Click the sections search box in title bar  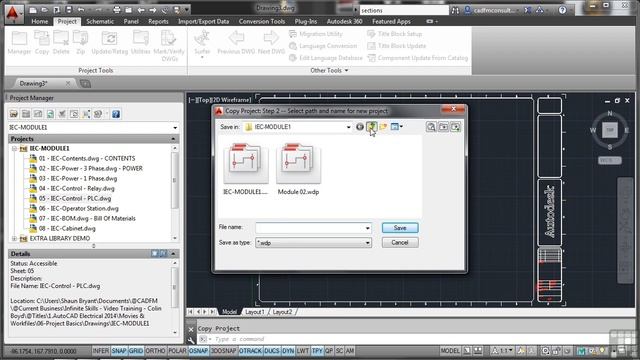click(404, 10)
